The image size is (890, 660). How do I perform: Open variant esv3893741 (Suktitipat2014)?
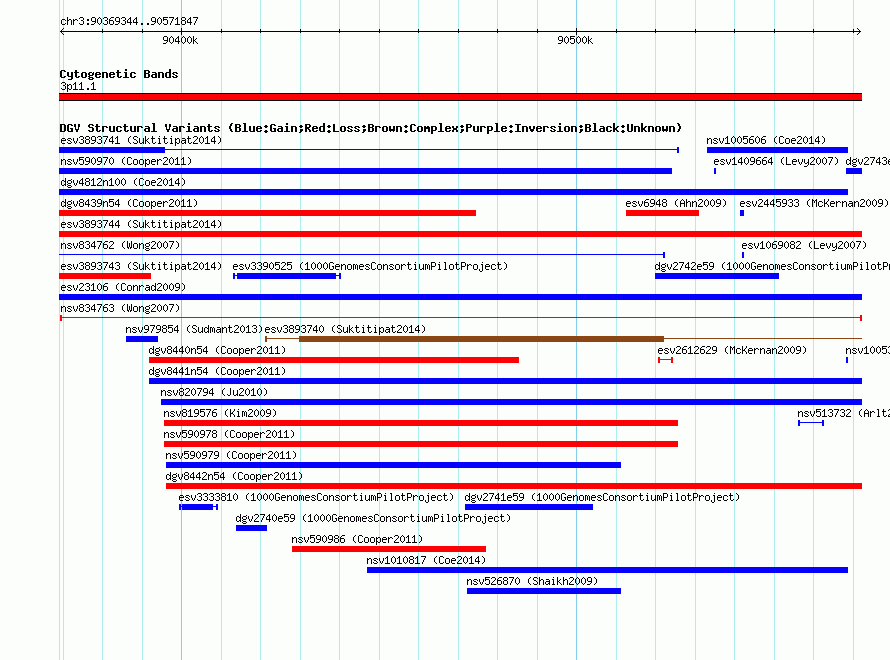(x=141, y=140)
